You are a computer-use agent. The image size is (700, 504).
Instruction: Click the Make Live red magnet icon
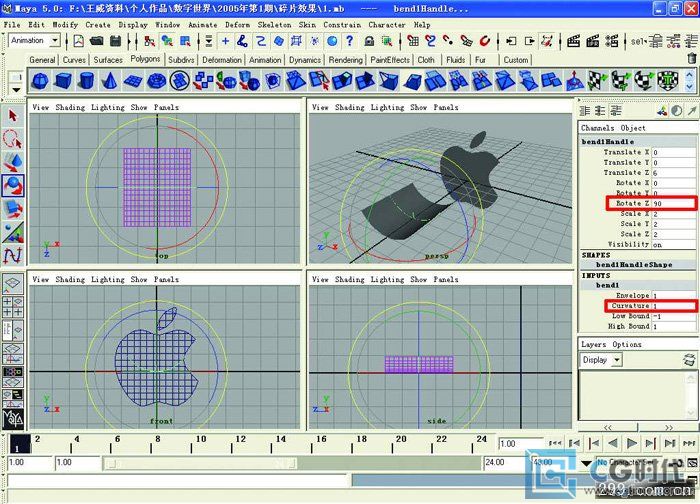tap(485, 41)
